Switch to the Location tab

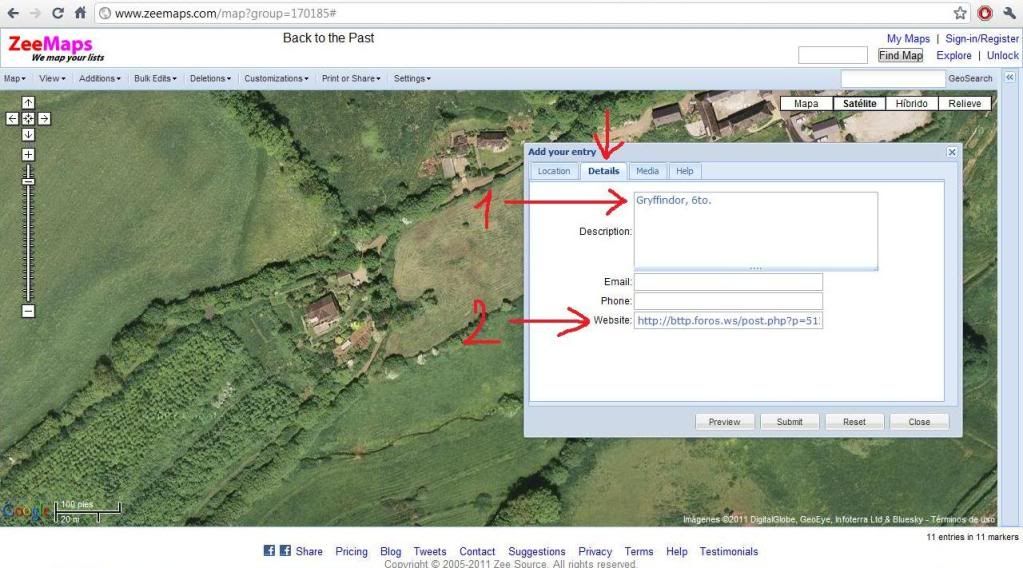coord(554,171)
